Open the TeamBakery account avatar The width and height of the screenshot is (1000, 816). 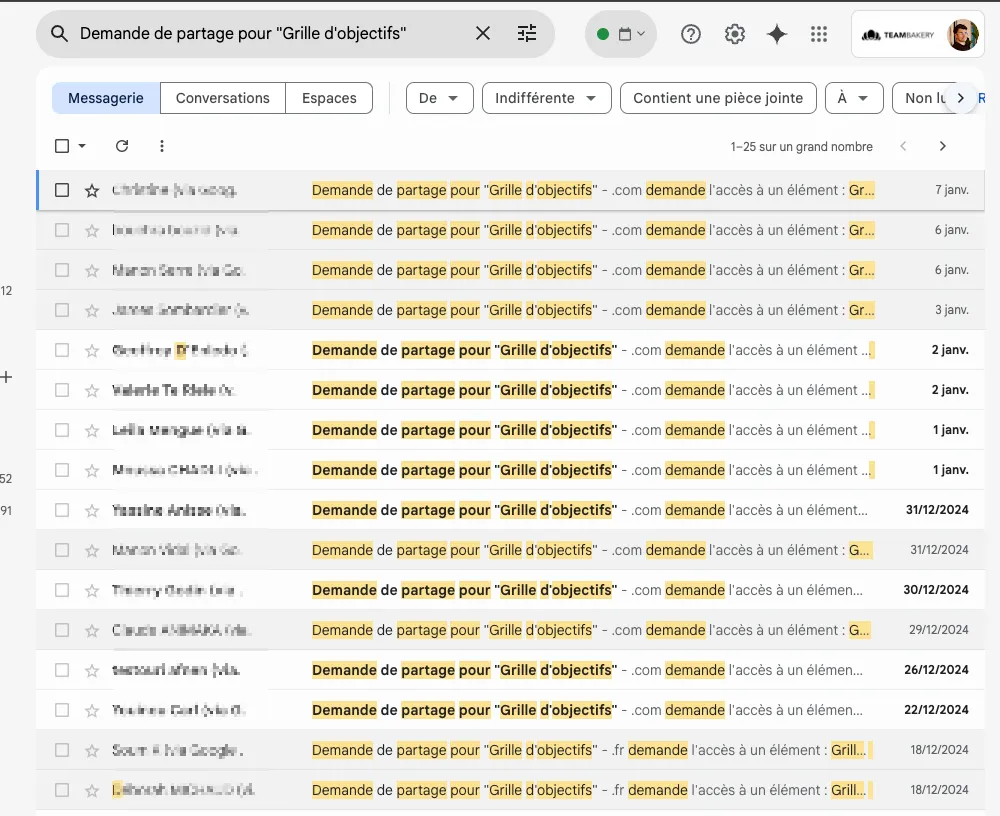point(962,34)
